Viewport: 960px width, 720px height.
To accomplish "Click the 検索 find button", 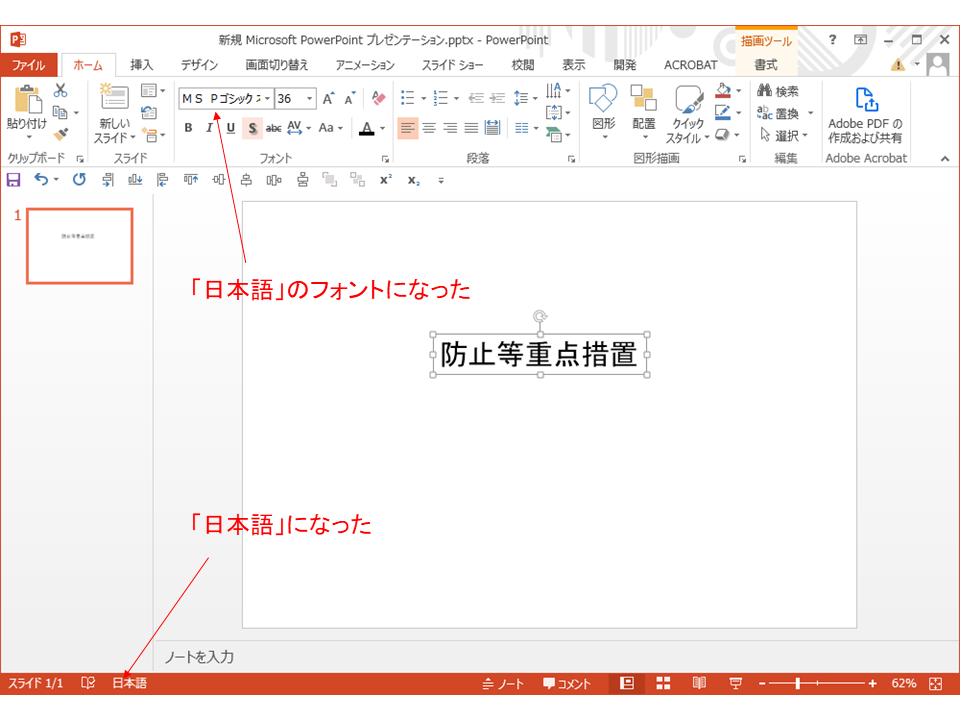I will point(778,91).
